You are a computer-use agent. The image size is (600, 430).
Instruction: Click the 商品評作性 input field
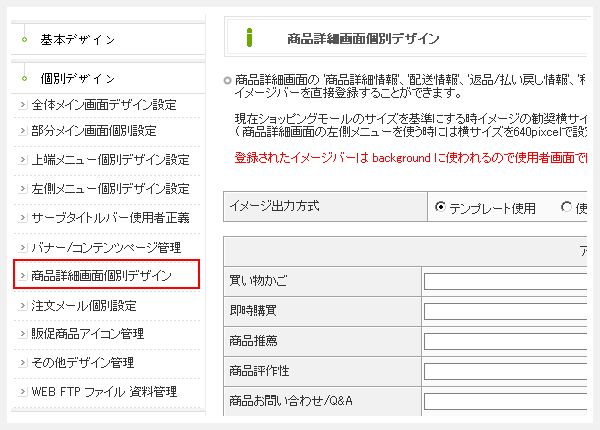point(510,372)
